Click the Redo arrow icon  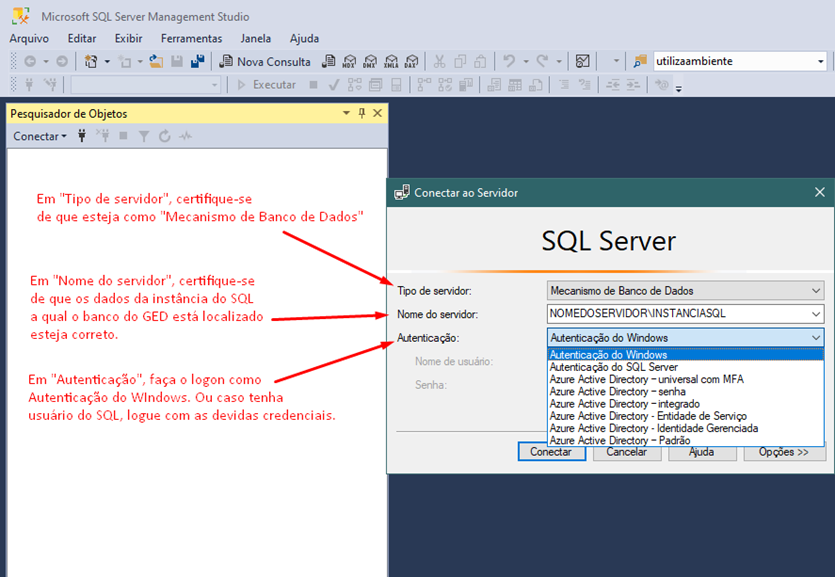coord(542,62)
